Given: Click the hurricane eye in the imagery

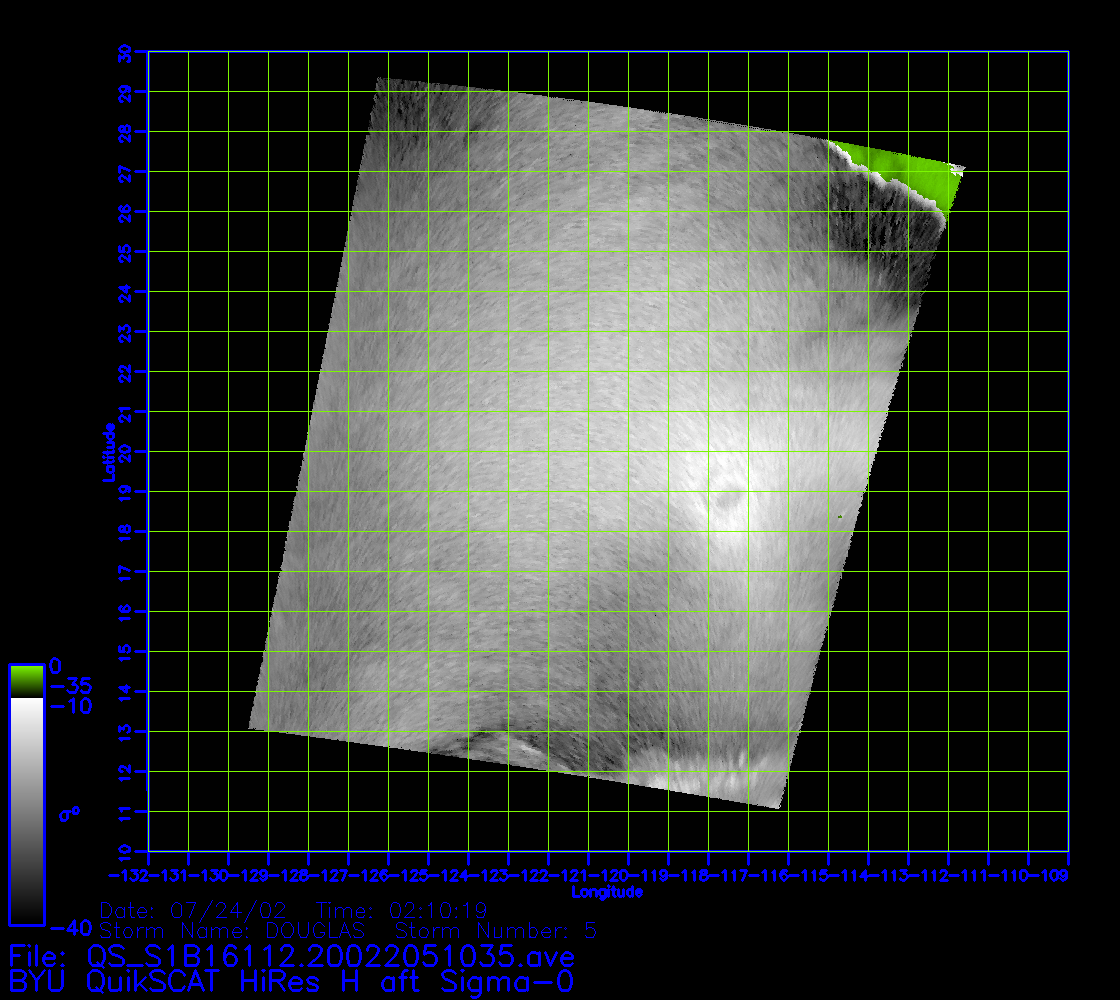Looking at the screenshot, I should pos(727,496).
